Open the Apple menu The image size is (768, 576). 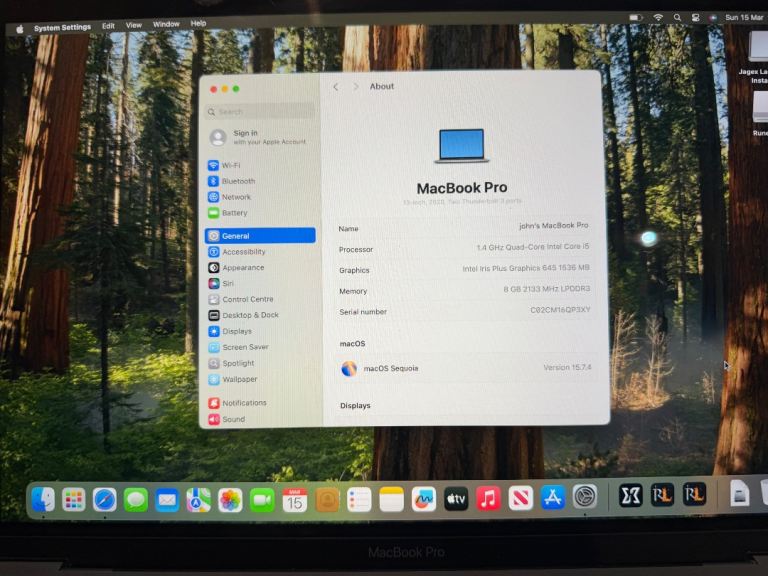(19, 28)
